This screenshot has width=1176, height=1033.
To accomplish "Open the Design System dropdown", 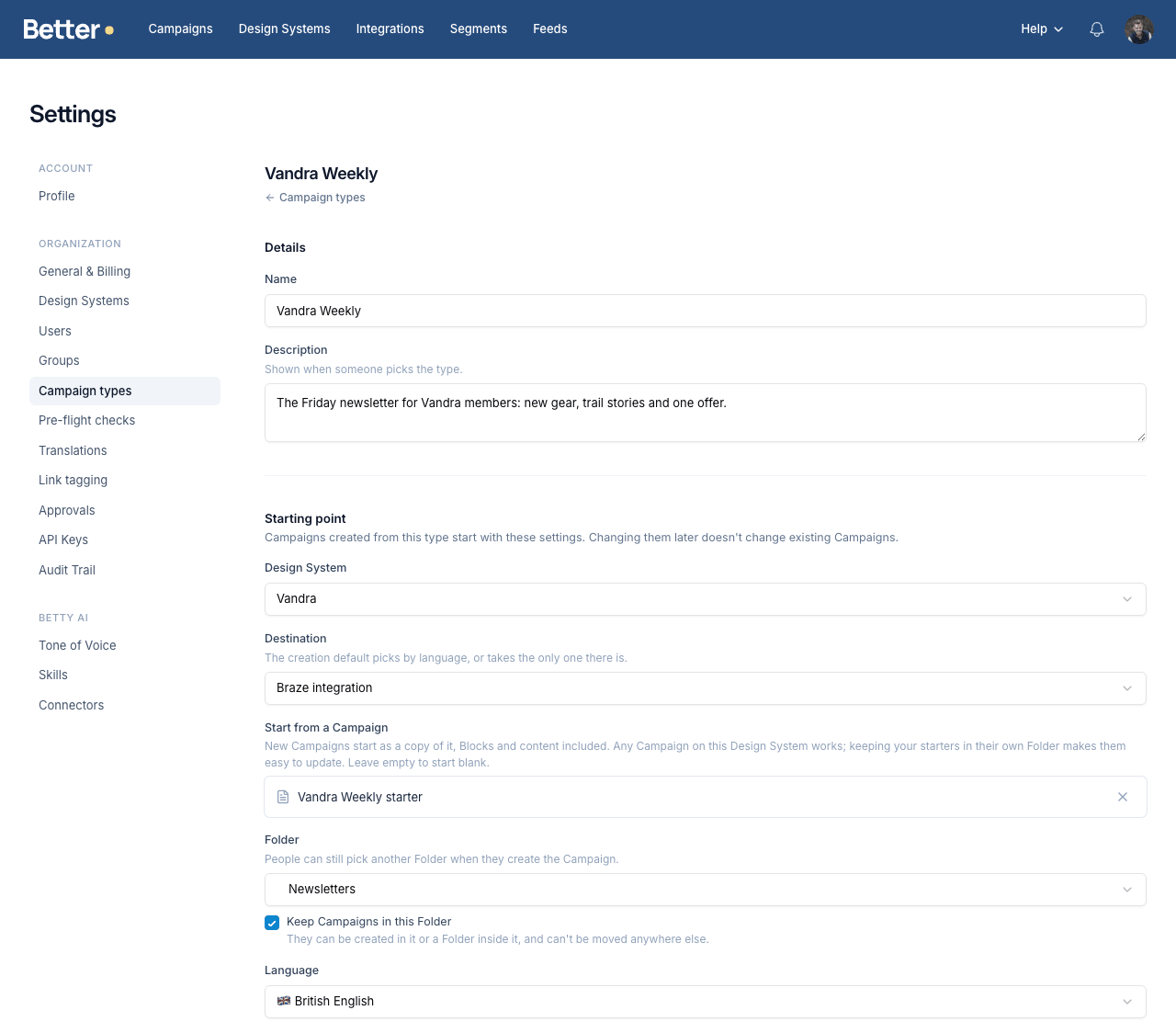I will click(x=706, y=599).
